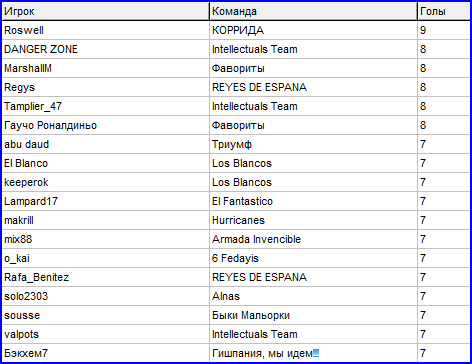Click the Rafa_Benitez player cell
472x364 pixels.
106,277
